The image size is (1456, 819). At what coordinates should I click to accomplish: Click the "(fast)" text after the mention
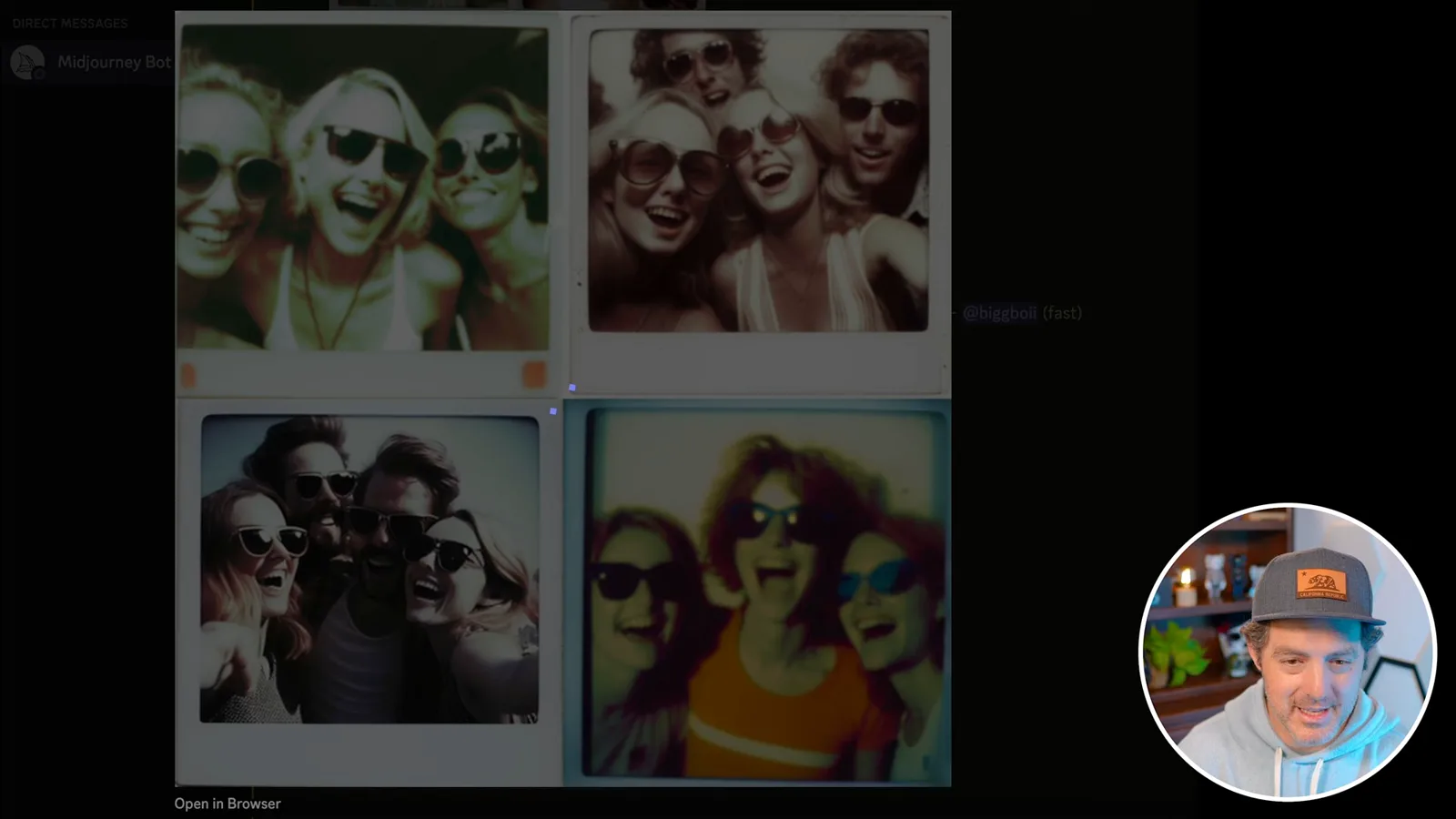[x=1062, y=313]
